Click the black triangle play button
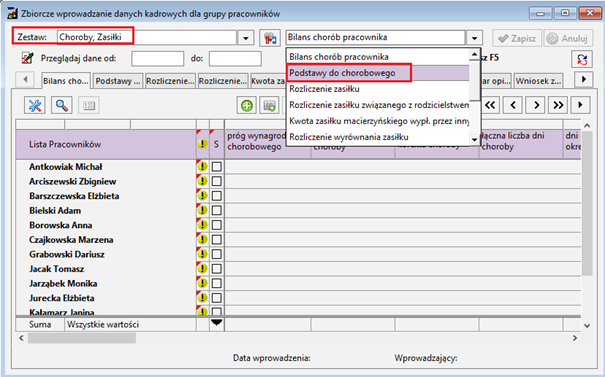This screenshot has height=377, width=605. [x=580, y=105]
